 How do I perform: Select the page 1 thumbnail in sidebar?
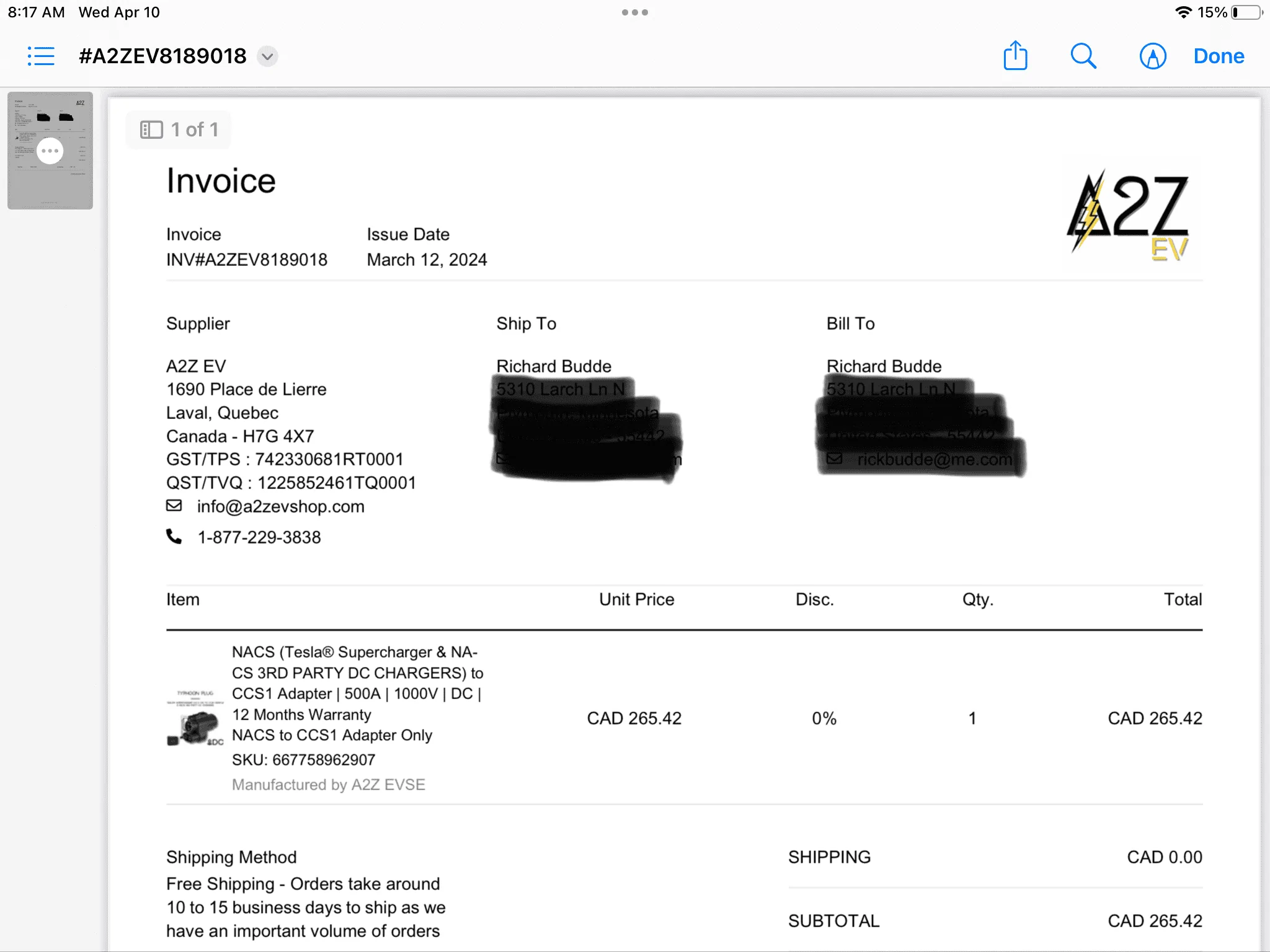pos(50,151)
